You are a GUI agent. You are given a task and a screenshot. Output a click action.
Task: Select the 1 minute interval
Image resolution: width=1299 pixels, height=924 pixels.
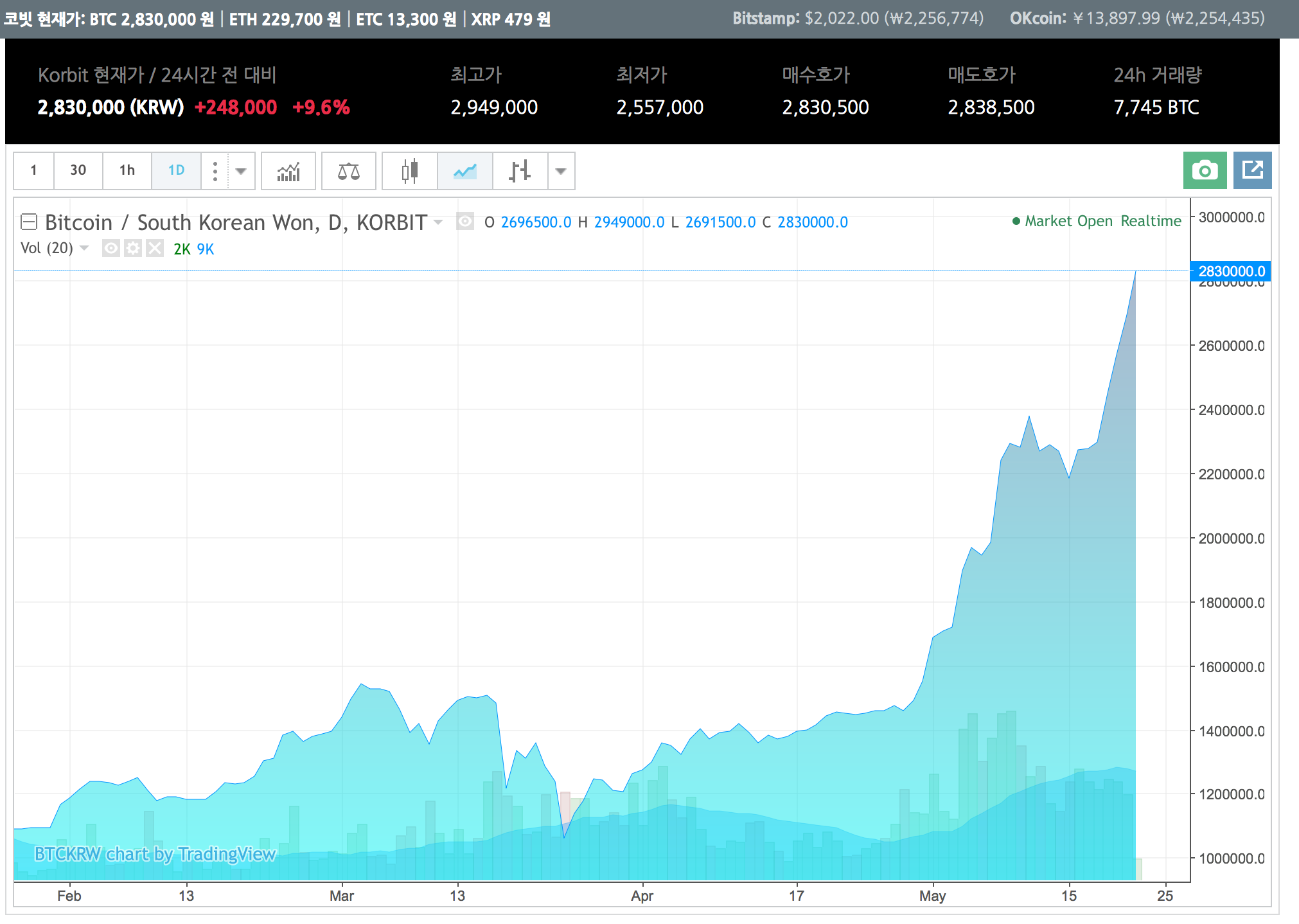coord(33,170)
